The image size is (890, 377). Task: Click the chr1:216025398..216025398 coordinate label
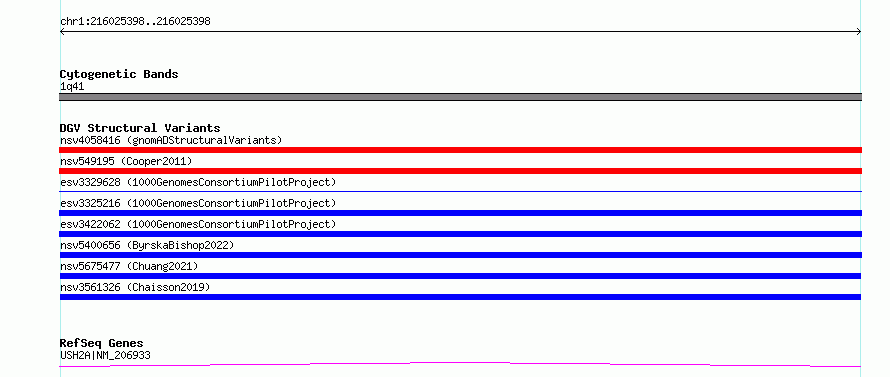point(135,22)
